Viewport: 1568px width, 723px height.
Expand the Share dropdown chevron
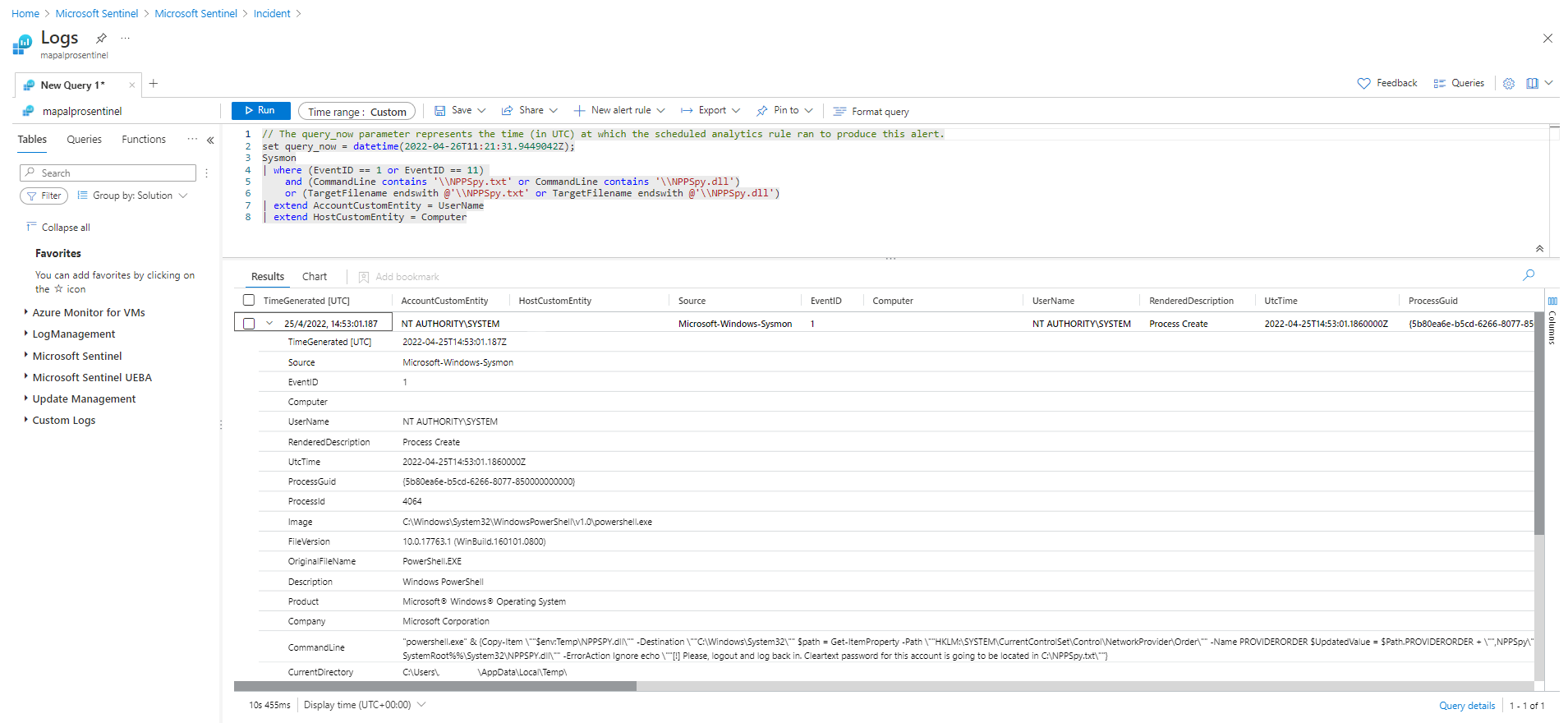click(554, 110)
